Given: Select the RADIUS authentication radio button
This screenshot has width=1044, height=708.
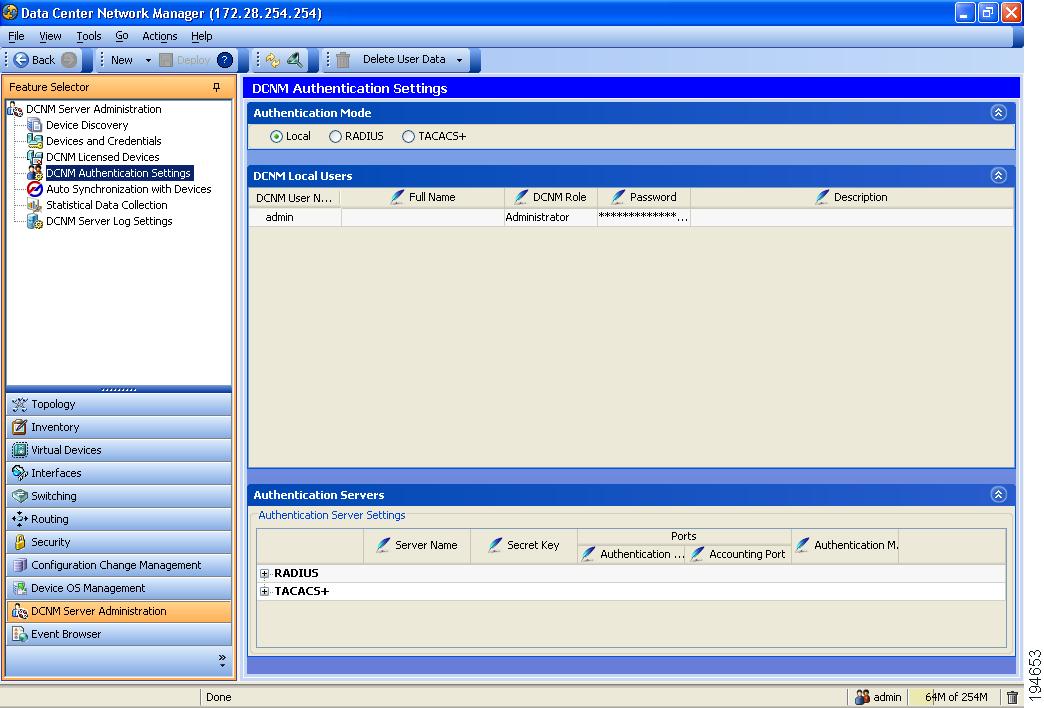Looking at the screenshot, I should click(x=335, y=137).
